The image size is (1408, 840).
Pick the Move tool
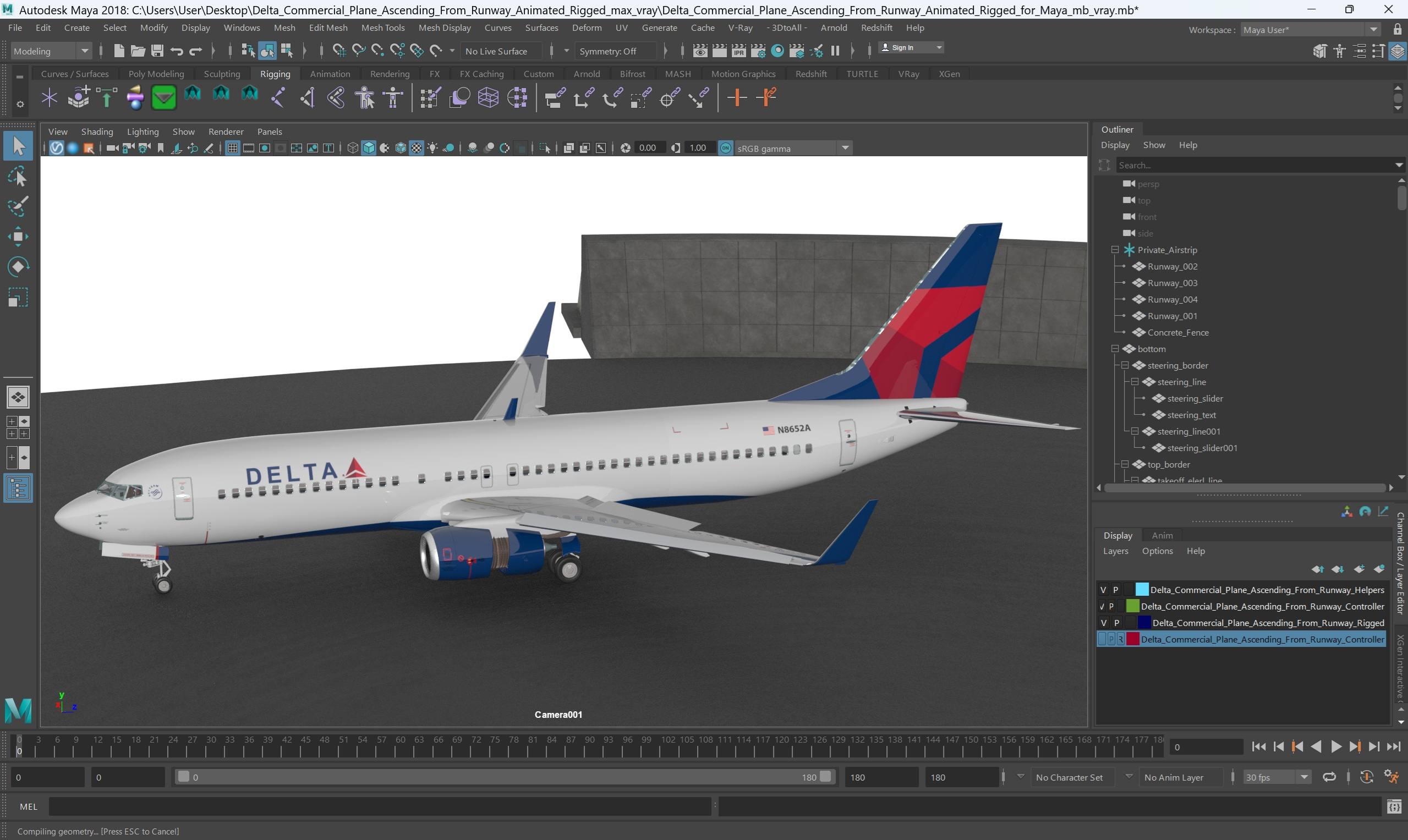point(18,237)
